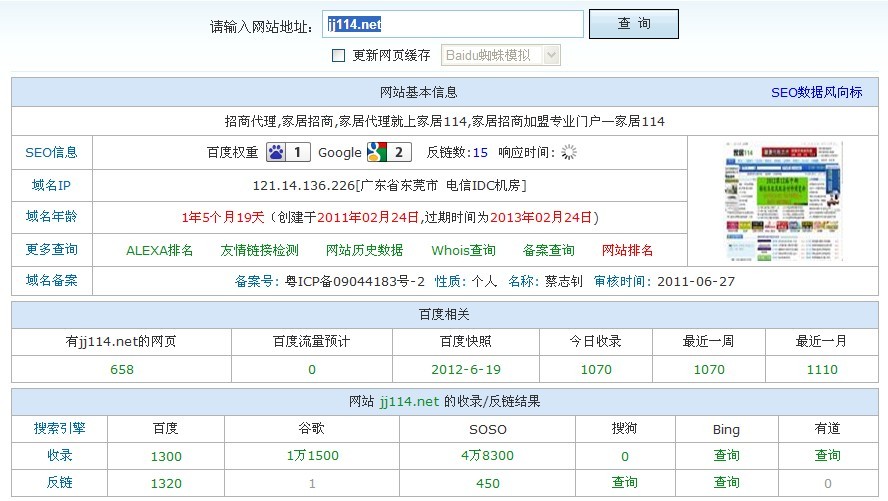888x501 pixels.
Task: Click the 百度快照 column header
Action: point(466,341)
